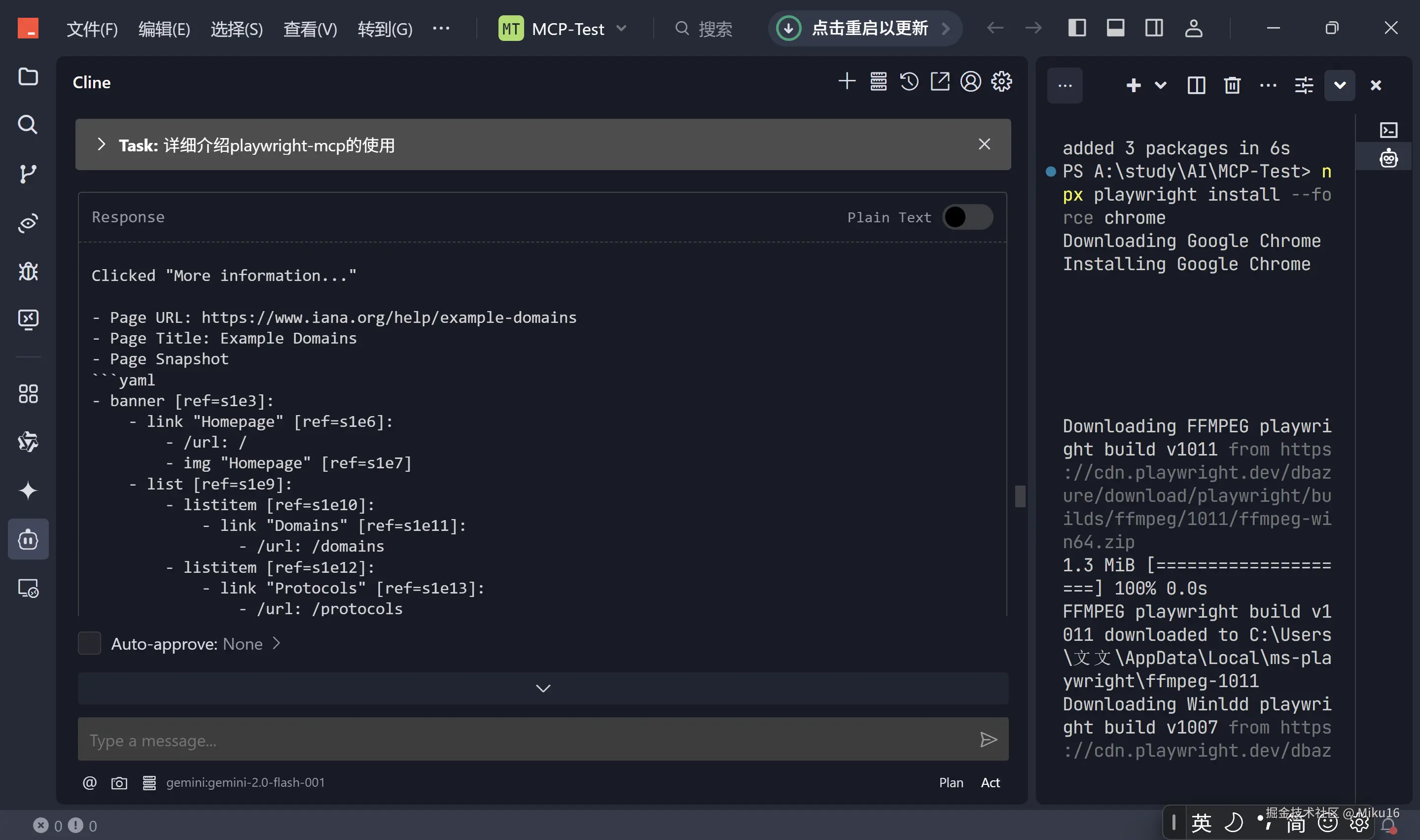The image size is (1420, 840).
Task: Open the Cline history icon
Action: click(909, 81)
